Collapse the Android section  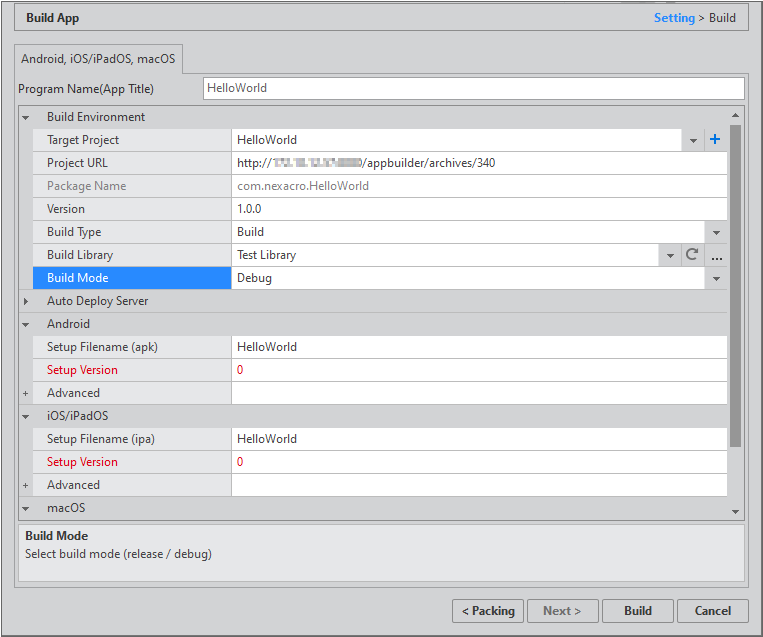[26, 324]
